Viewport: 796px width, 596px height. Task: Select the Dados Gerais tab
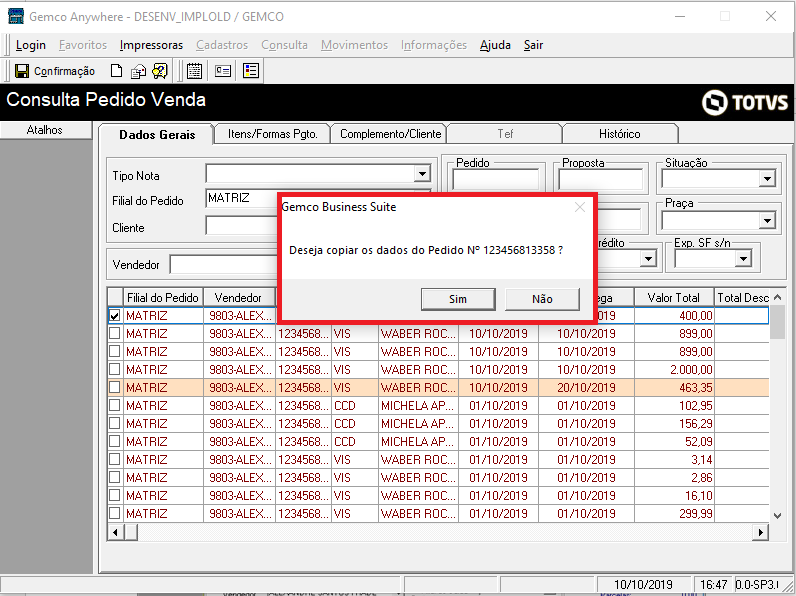(x=157, y=135)
